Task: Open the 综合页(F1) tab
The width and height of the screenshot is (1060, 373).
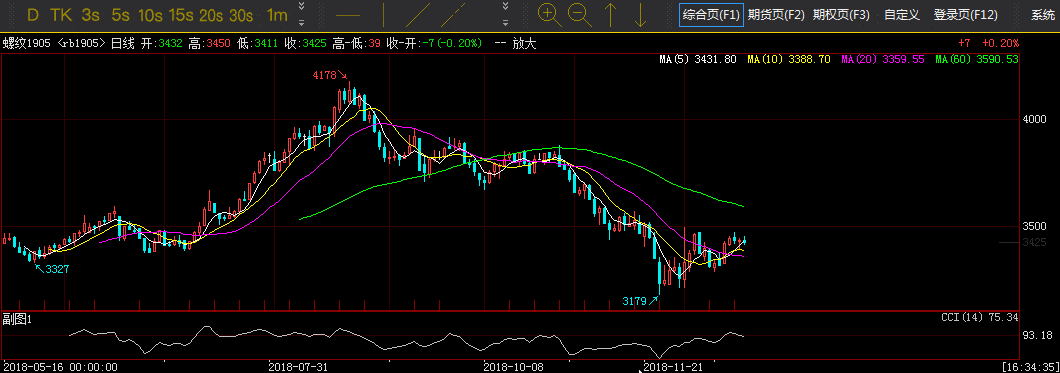Action: point(711,15)
